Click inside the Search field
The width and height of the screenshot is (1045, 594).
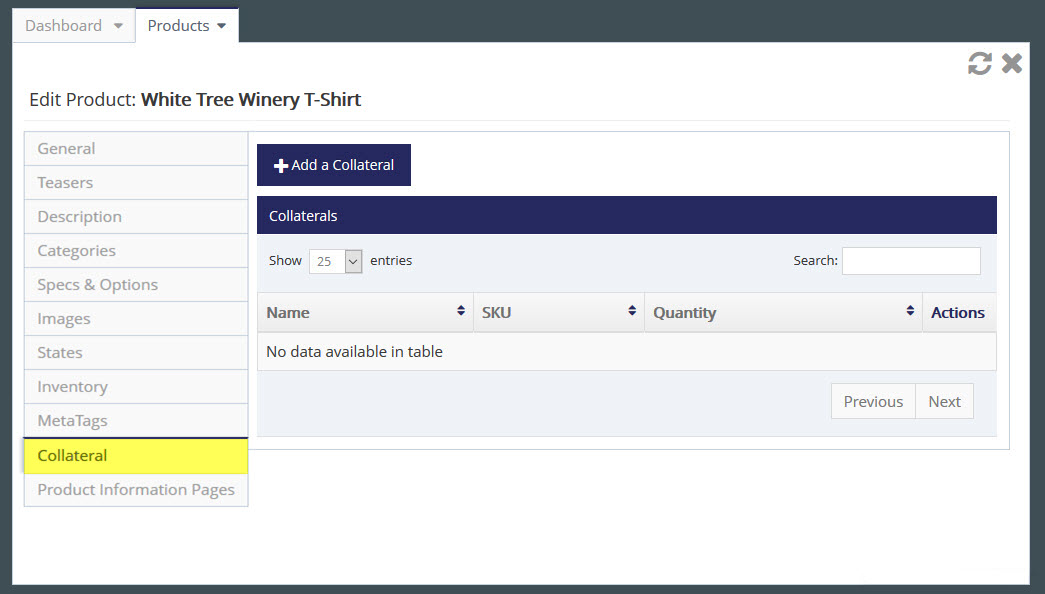(x=910, y=260)
